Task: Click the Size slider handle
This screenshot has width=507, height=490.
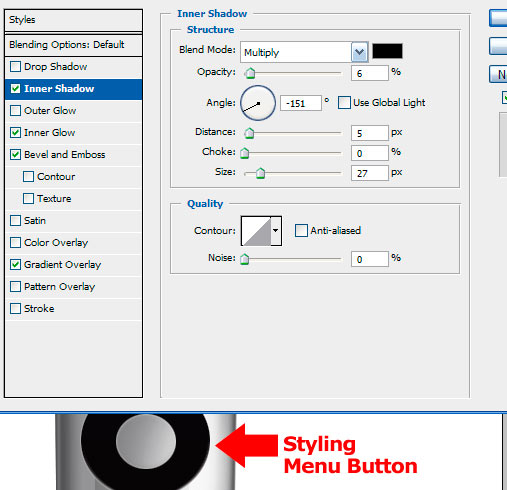Action: (260, 173)
